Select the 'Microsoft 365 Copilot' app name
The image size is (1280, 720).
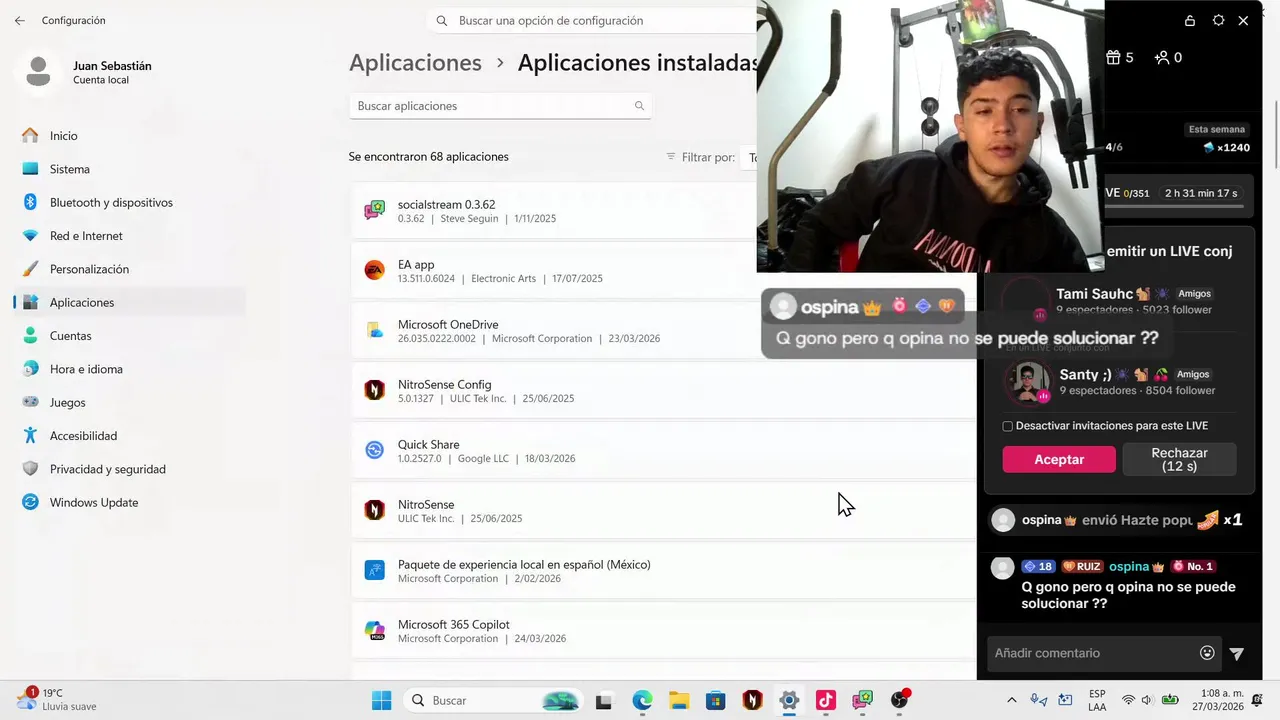[453, 625]
